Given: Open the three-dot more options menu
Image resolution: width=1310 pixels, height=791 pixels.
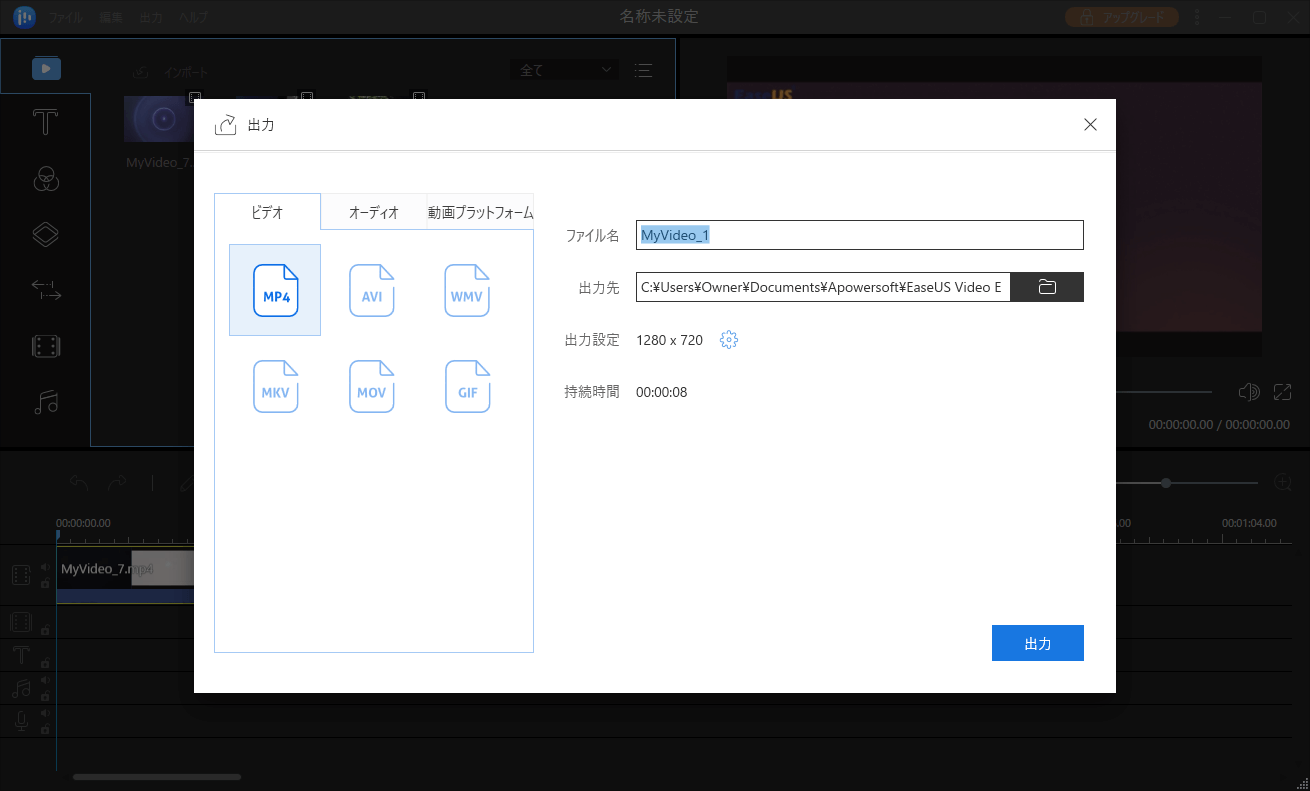Looking at the screenshot, I should tap(1199, 17).
